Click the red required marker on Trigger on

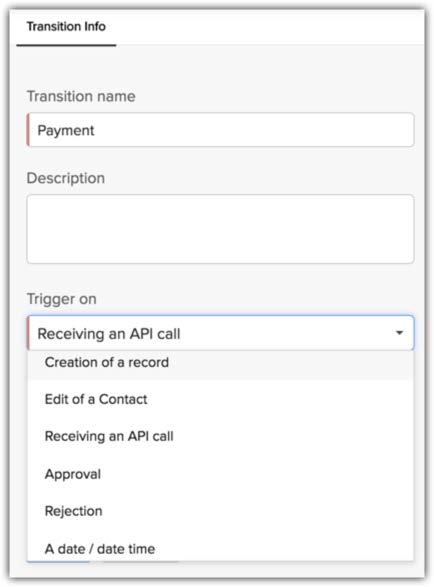[x=28, y=333]
